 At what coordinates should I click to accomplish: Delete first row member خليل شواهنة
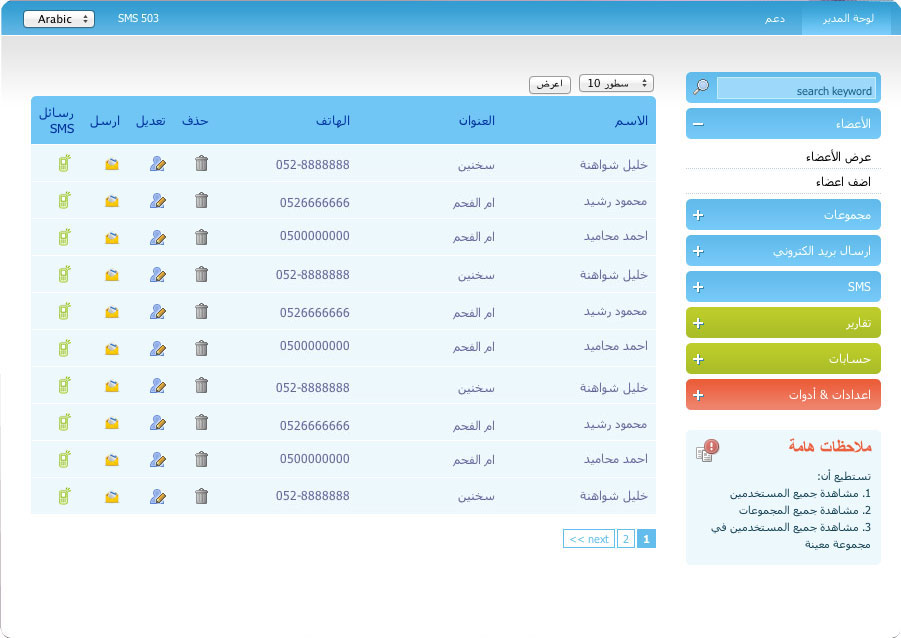[201, 163]
